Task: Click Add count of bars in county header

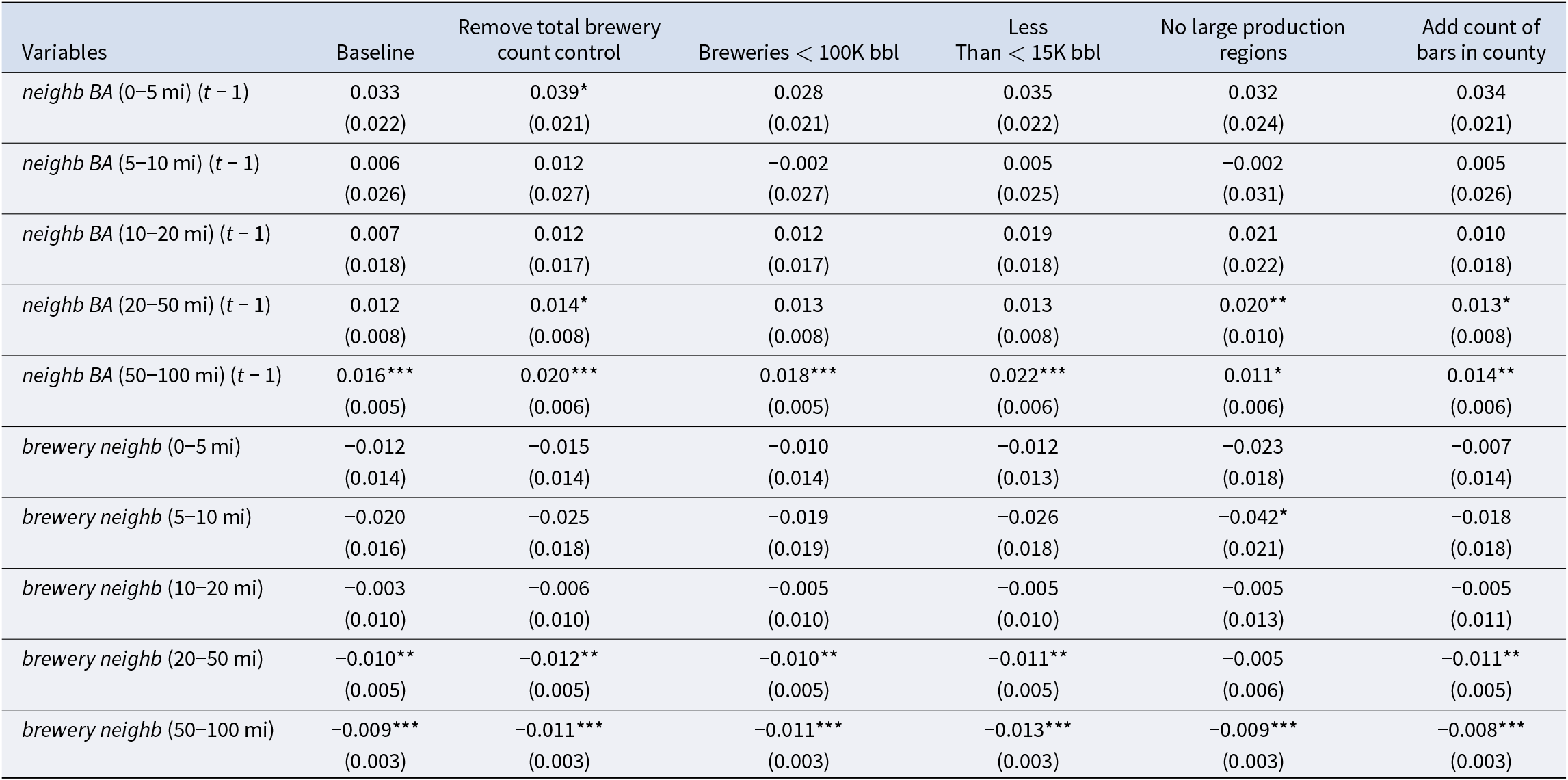Action: [x=1480, y=40]
